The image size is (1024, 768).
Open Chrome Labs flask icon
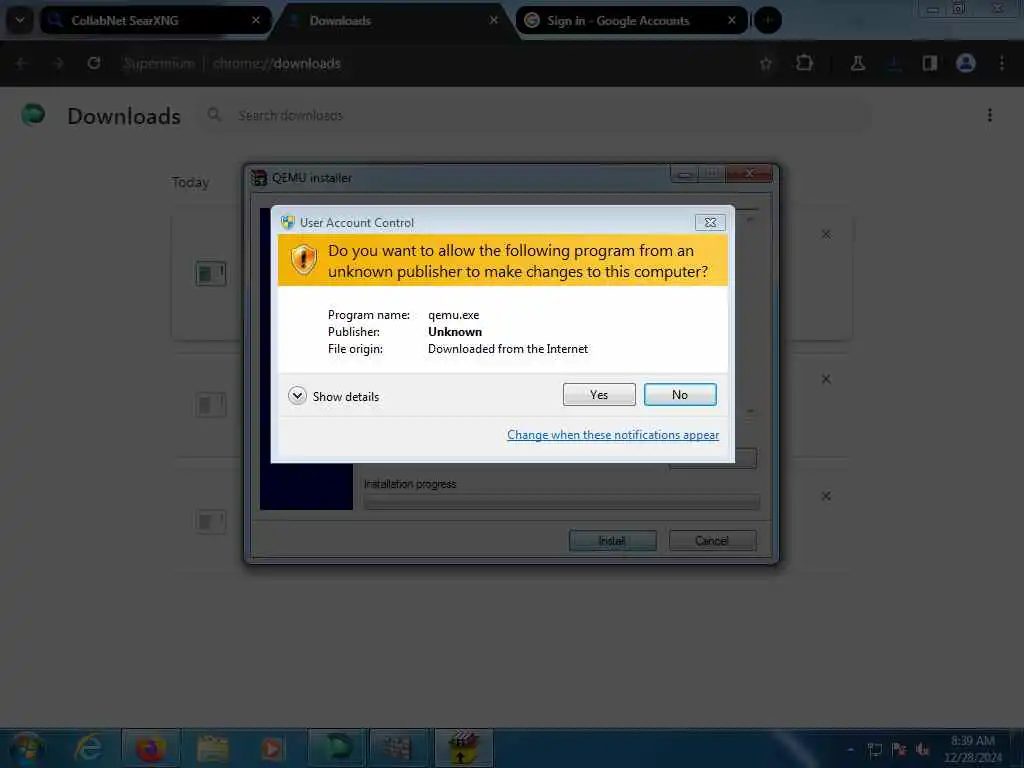click(857, 63)
